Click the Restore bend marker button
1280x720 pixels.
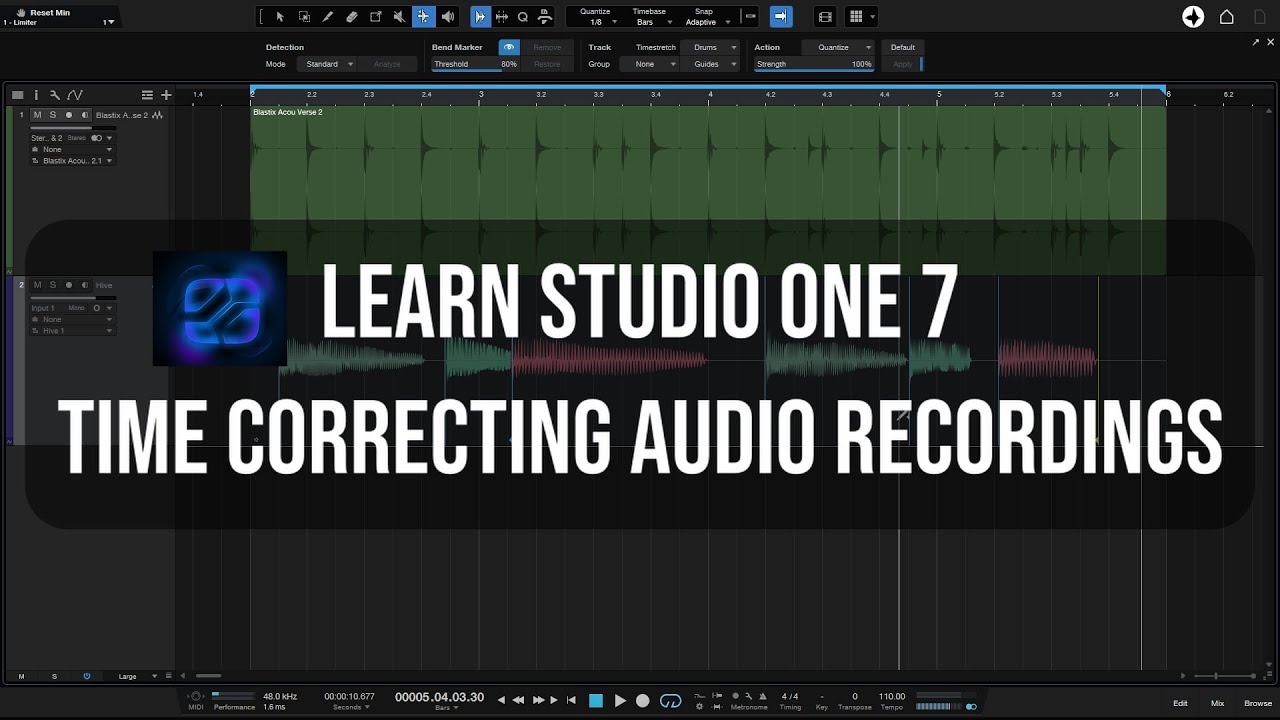pos(547,64)
